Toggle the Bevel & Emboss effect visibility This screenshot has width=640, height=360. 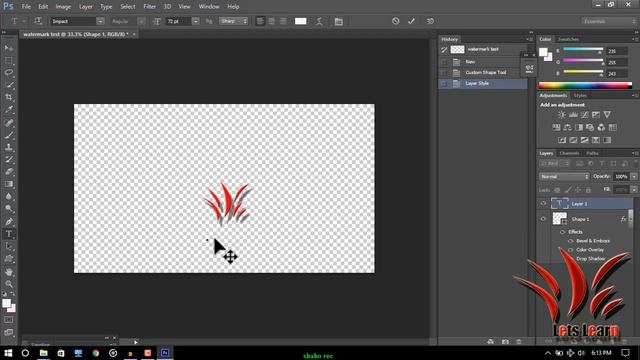point(571,241)
